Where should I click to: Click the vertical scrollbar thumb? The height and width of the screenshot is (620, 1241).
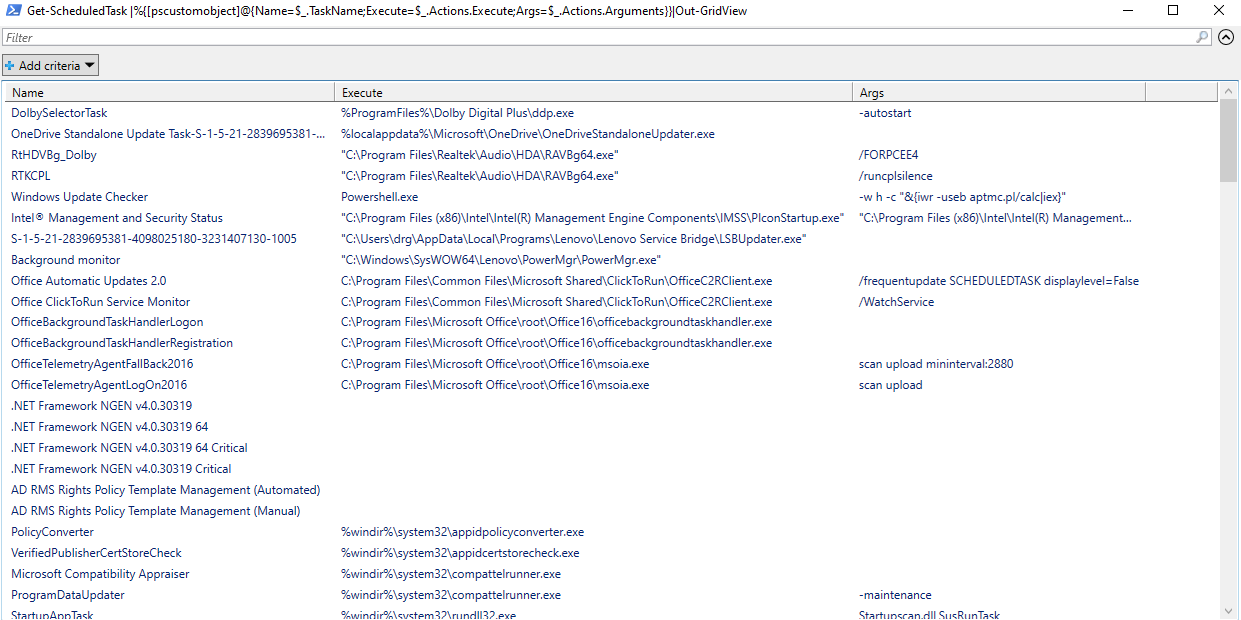coord(1228,142)
